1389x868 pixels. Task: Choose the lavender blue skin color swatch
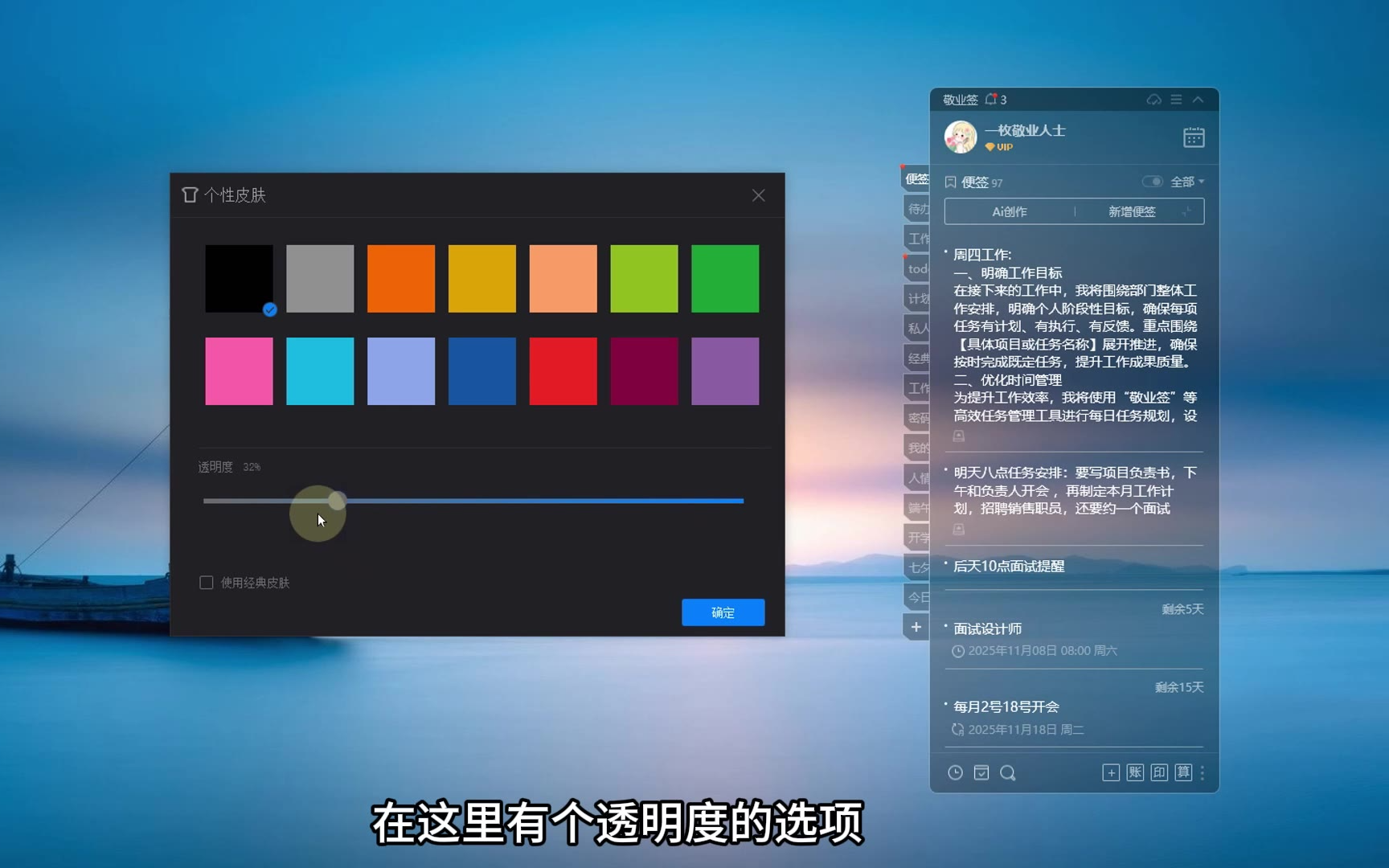pos(401,371)
